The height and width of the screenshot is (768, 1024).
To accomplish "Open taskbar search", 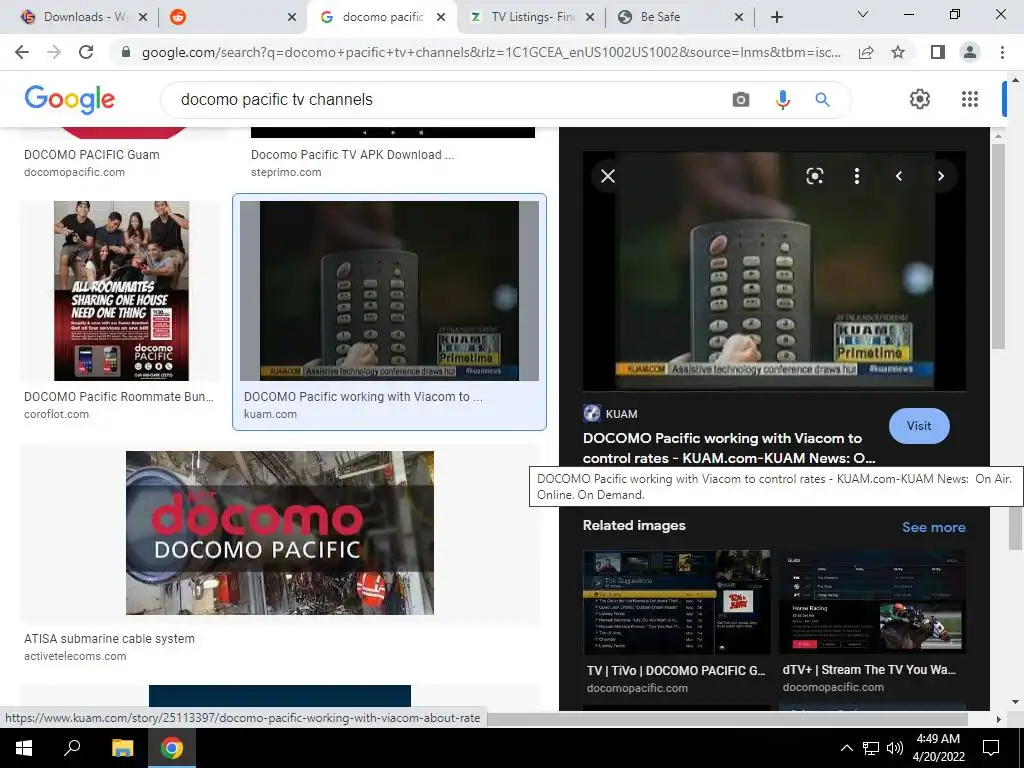I will coord(72,748).
